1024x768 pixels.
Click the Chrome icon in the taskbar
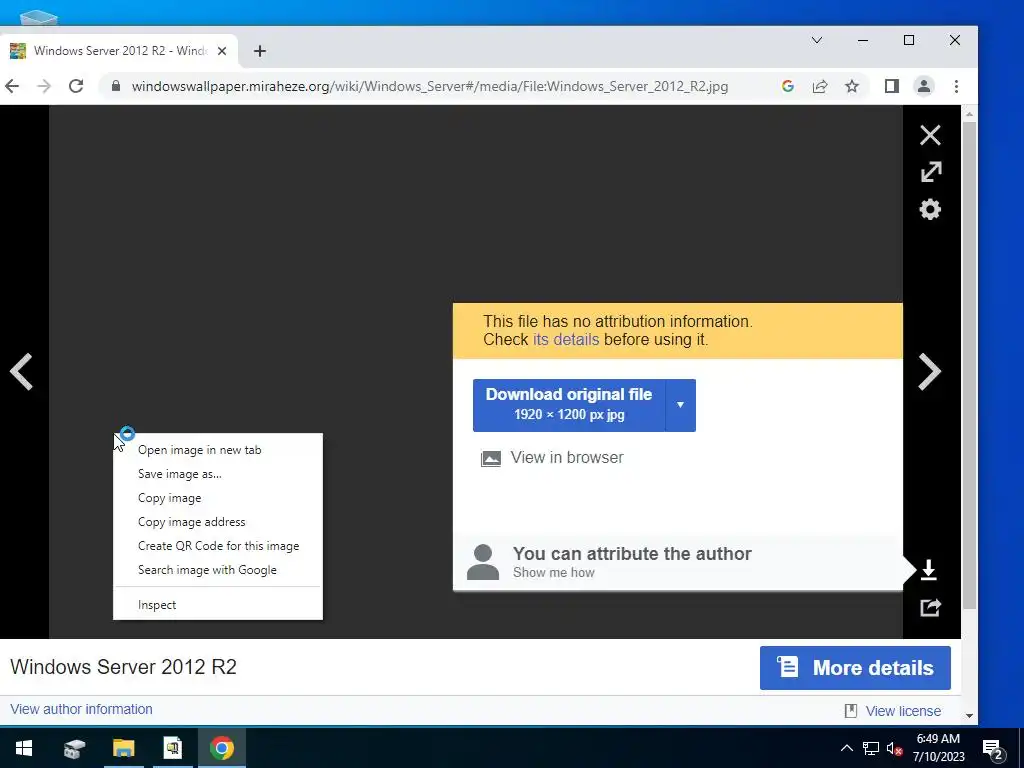(x=222, y=748)
